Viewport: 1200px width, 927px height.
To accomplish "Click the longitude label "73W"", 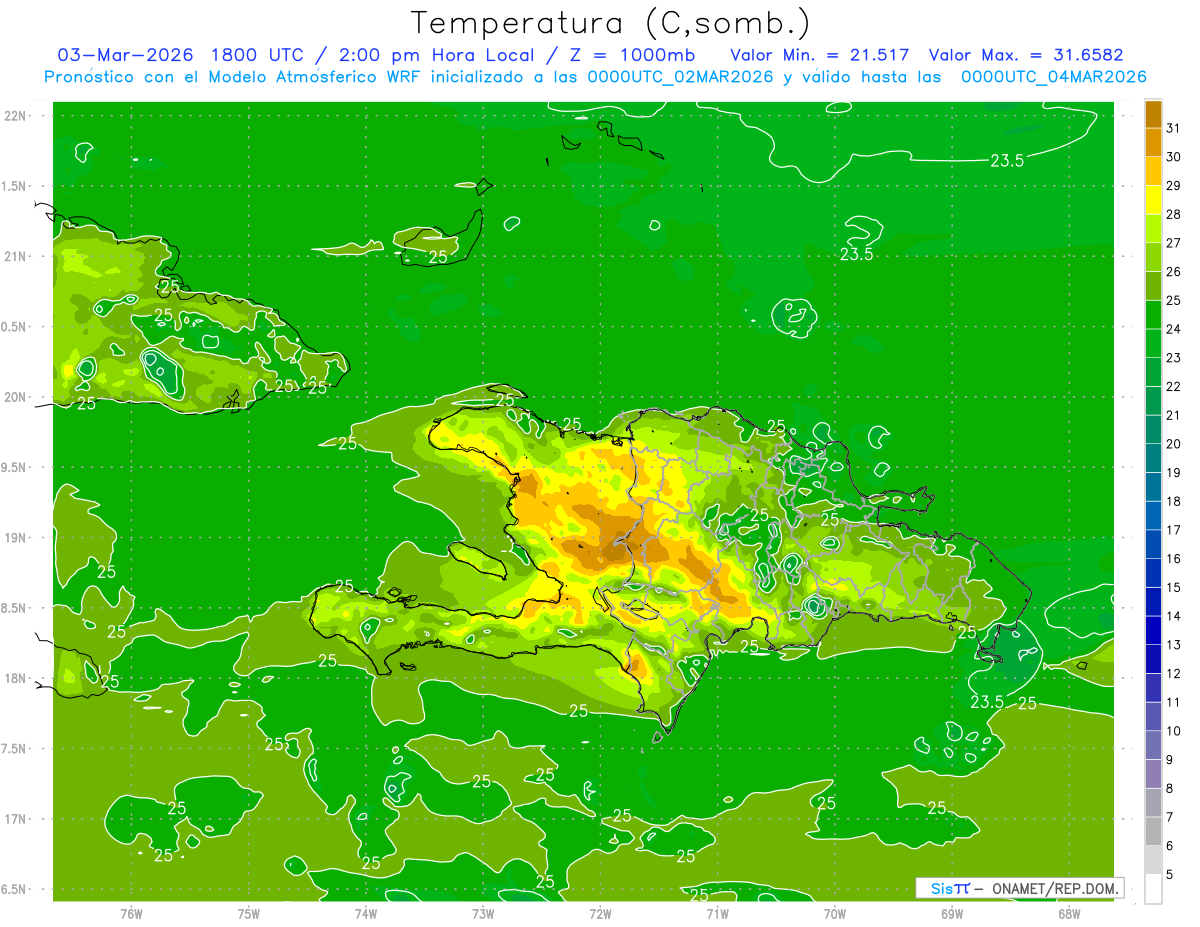I will pyautogui.click(x=483, y=913).
